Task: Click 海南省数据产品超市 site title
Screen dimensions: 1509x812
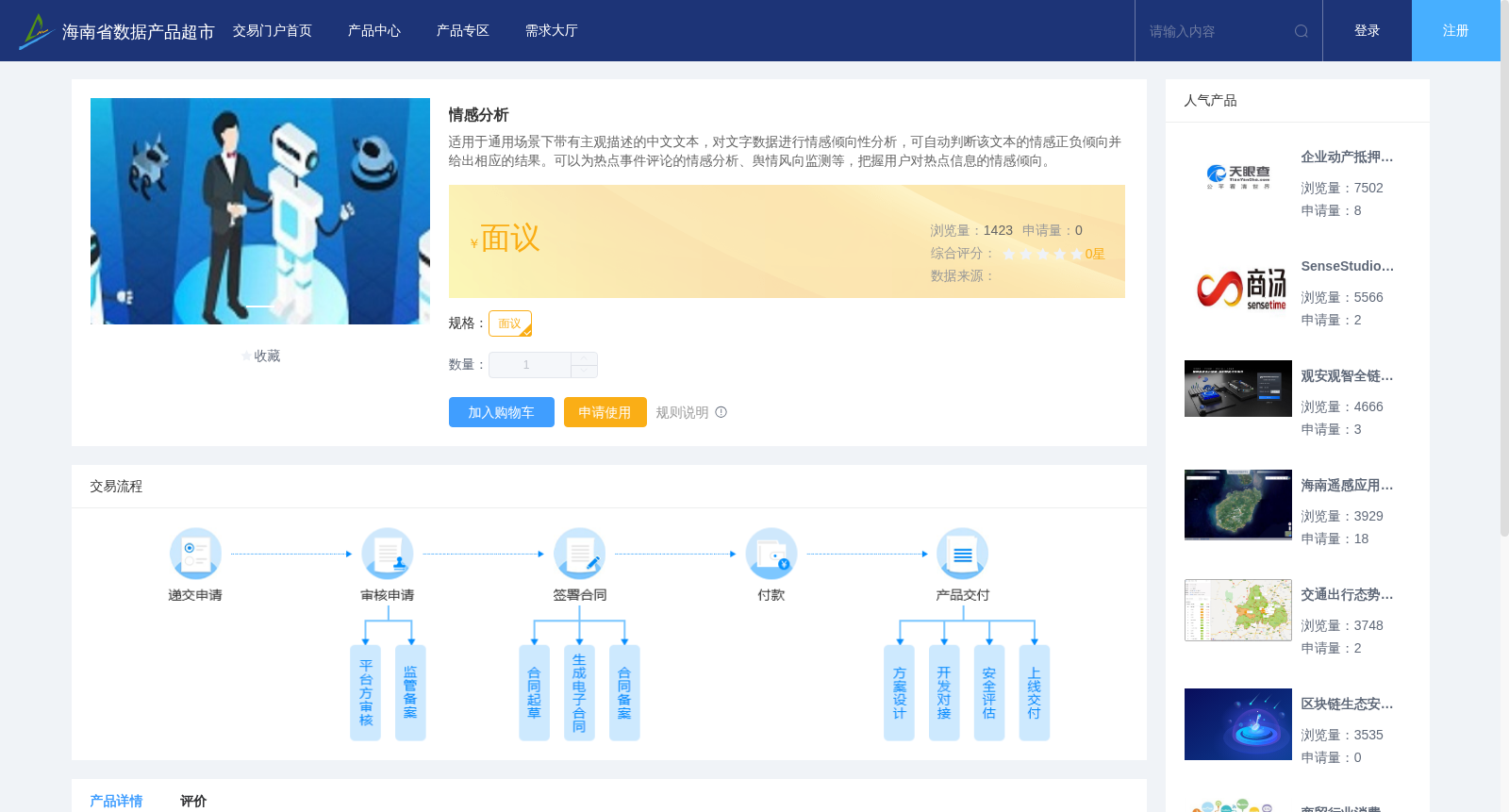Action: point(139,32)
